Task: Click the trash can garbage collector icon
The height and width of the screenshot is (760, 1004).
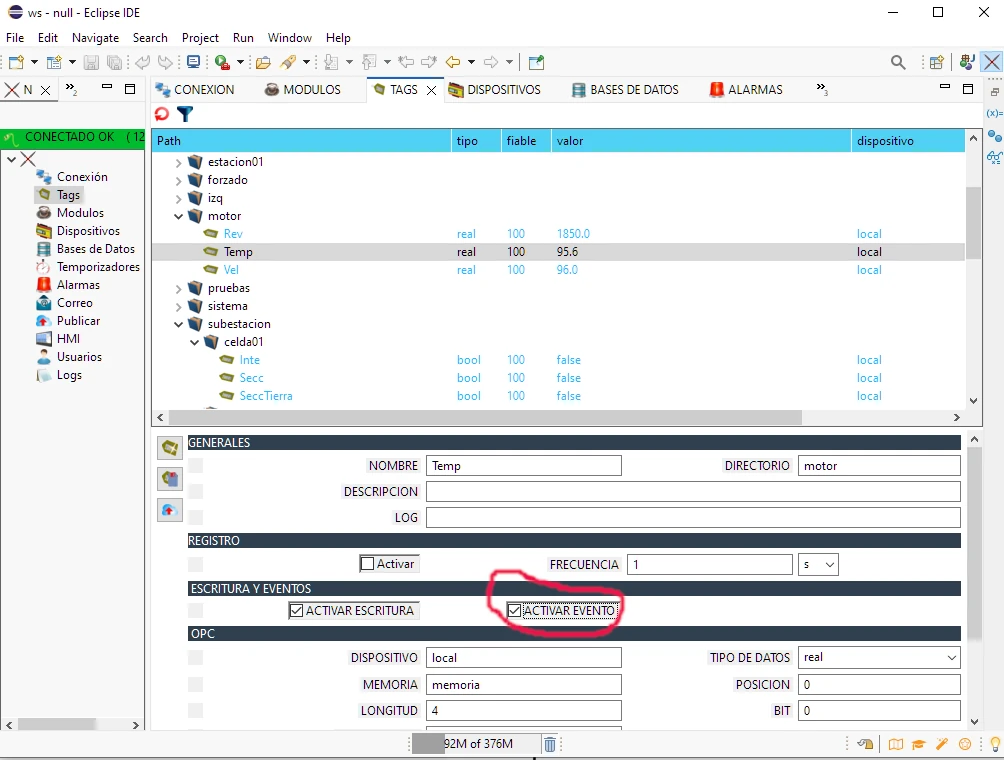Action: point(549,744)
